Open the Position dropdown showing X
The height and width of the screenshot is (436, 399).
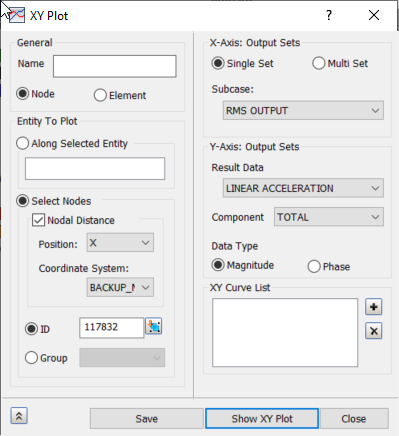click(x=120, y=243)
